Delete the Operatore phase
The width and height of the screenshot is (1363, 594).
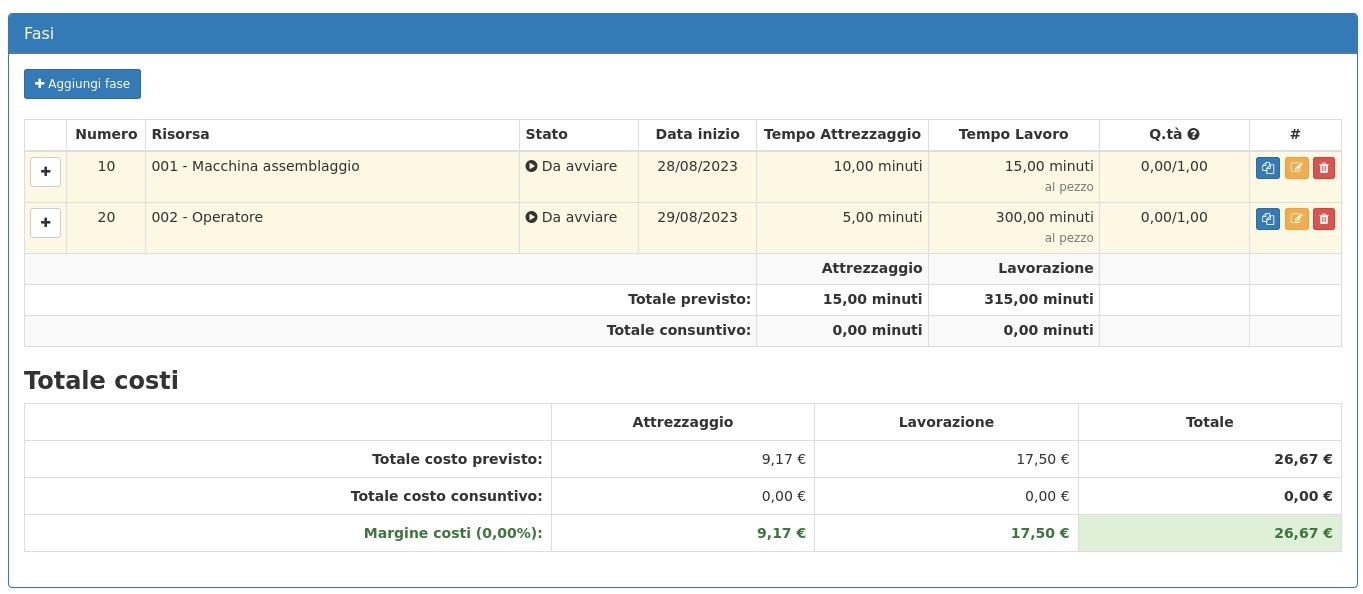(x=1324, y=219)
